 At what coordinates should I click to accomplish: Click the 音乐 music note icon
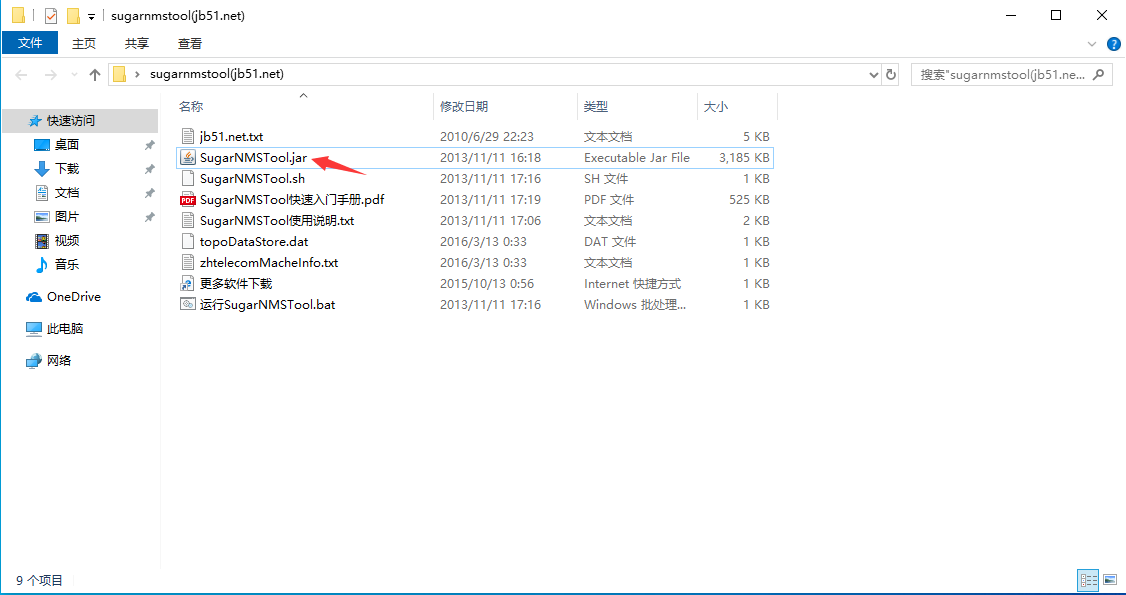pyautogui.click(x=42, y=265)
